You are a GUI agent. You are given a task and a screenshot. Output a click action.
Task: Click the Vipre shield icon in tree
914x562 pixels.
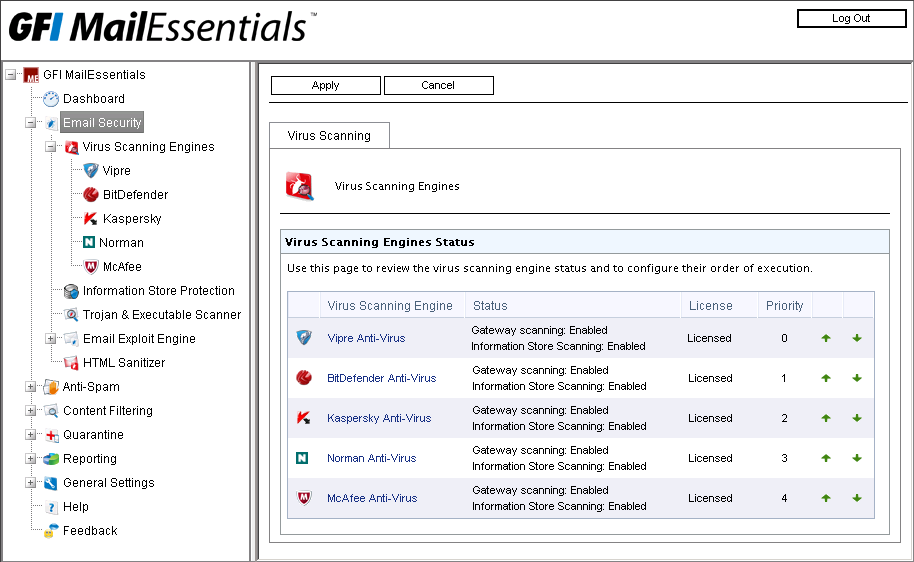(x=90, y=171)
